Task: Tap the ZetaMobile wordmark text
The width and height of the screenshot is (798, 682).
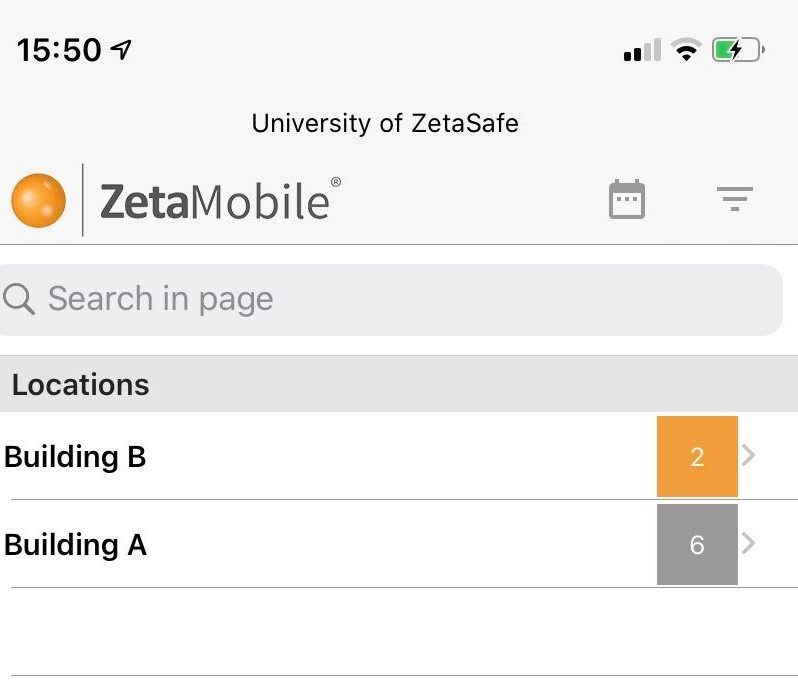Action: tap(220, 201)
